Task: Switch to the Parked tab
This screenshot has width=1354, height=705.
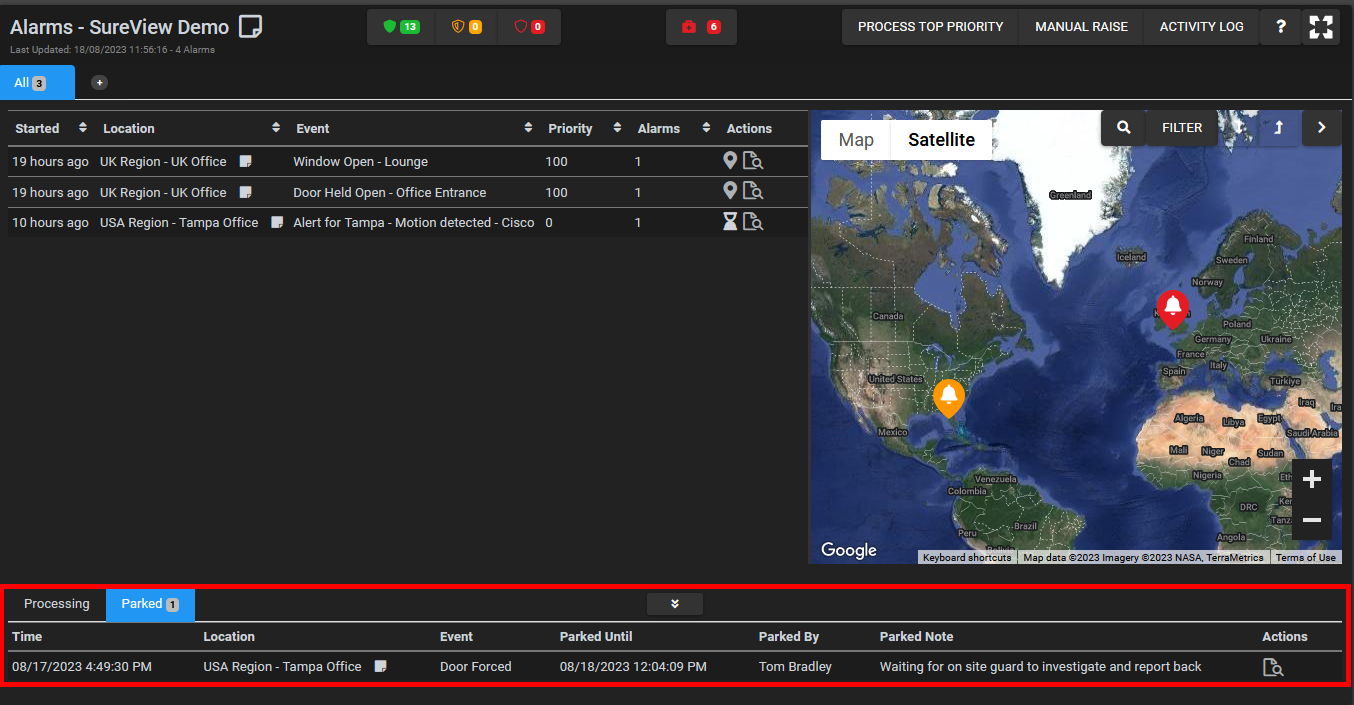Action: [150, 604]
